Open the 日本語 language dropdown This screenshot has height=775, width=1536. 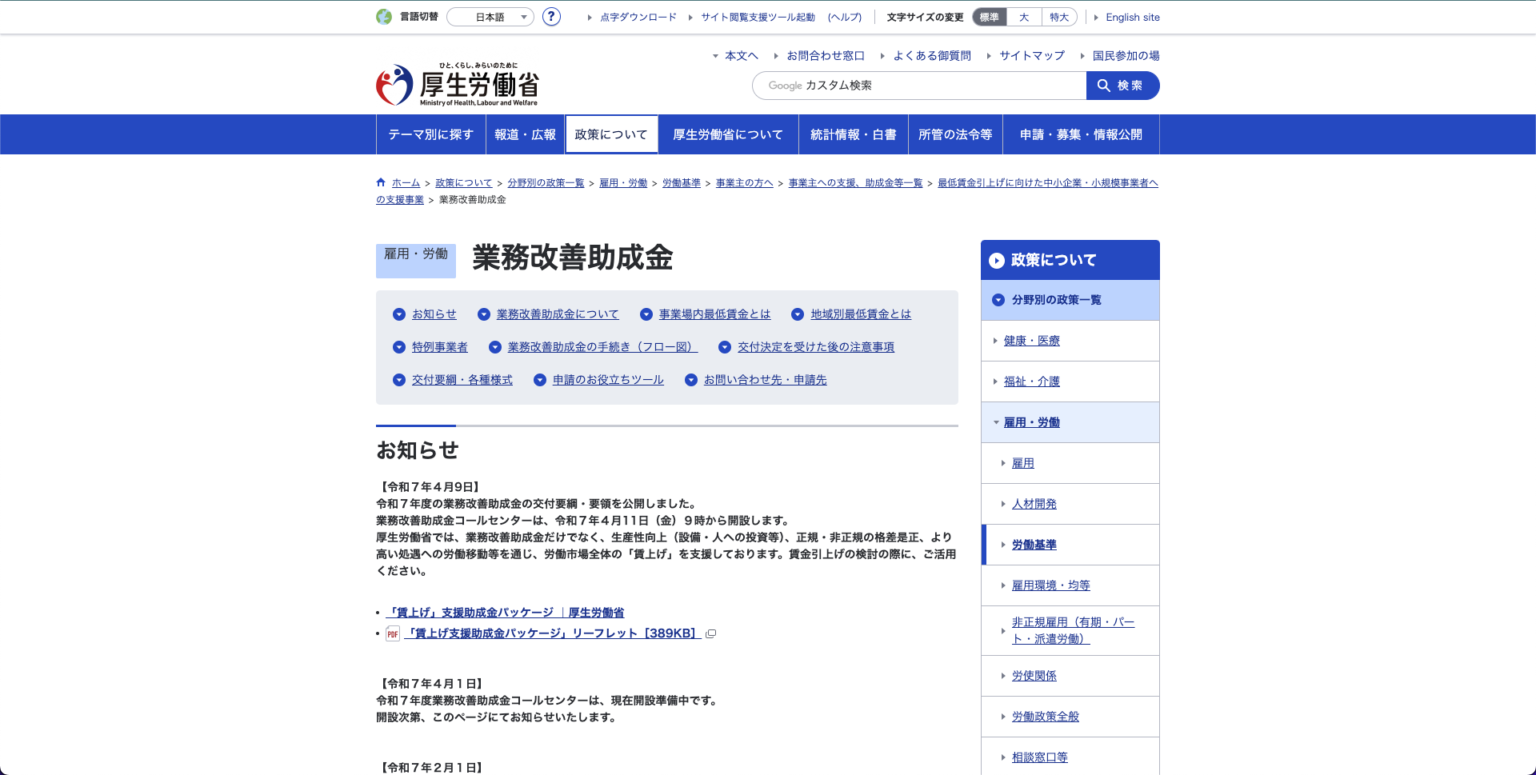489,17
